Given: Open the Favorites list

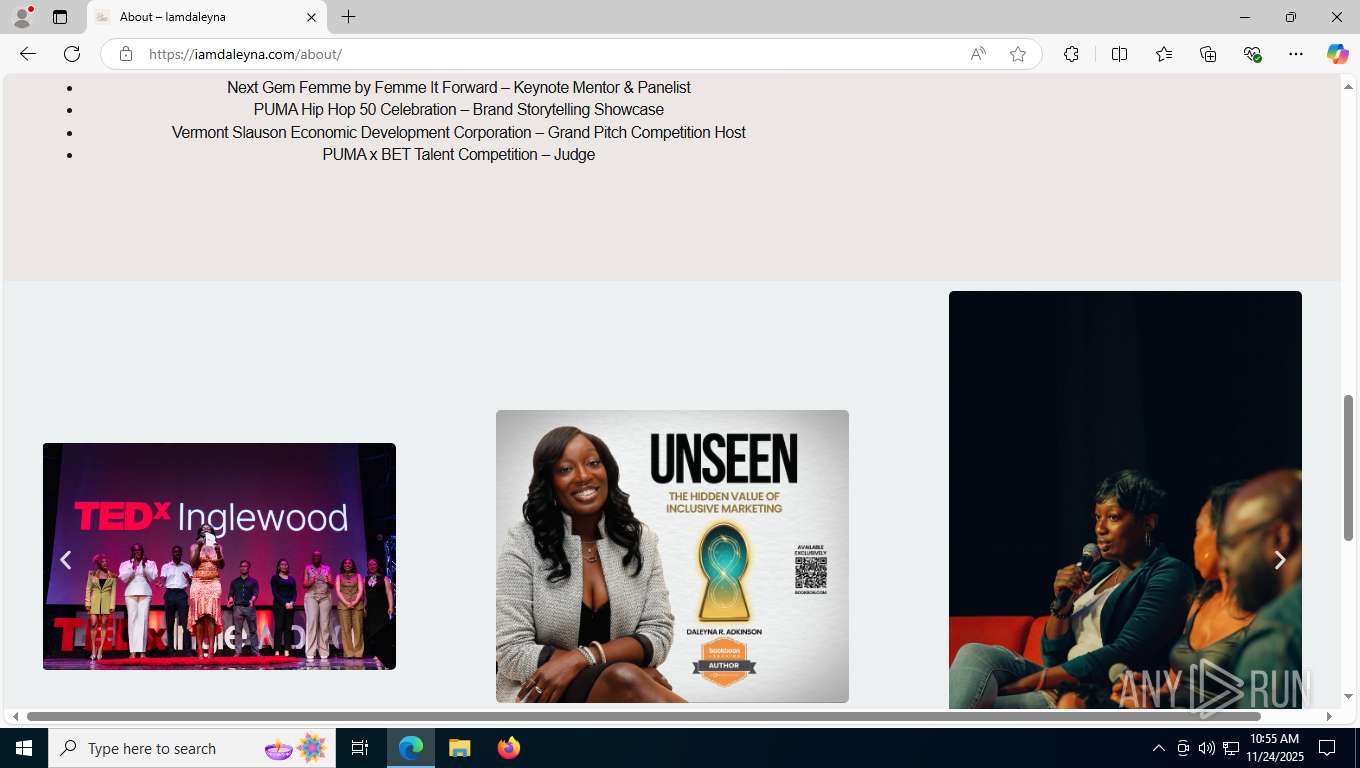Looking at the screenshot, I should (x=1164, y=54).
